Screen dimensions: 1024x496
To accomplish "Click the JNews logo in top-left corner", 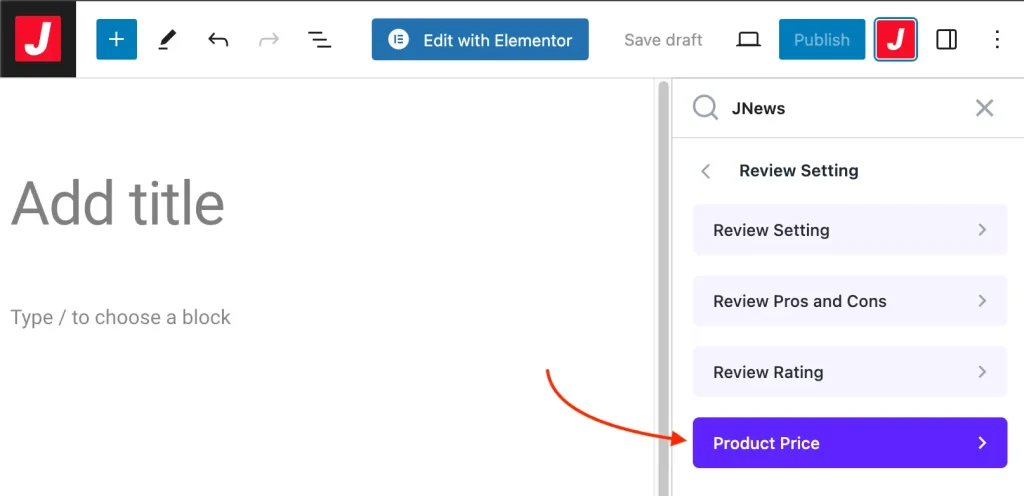I will (38, 39).
